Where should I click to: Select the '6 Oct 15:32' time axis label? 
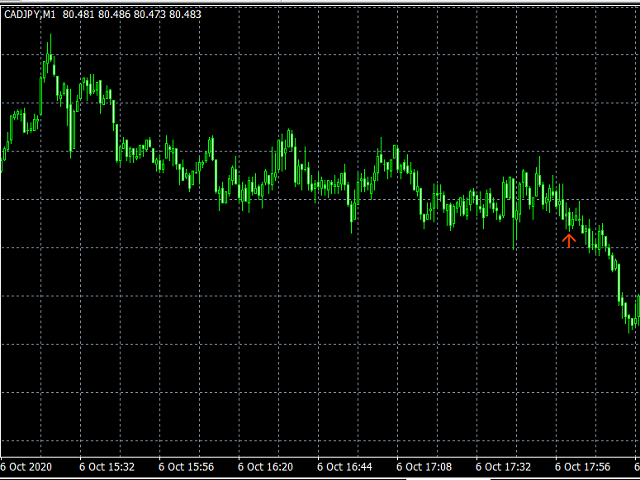point(107,467)
